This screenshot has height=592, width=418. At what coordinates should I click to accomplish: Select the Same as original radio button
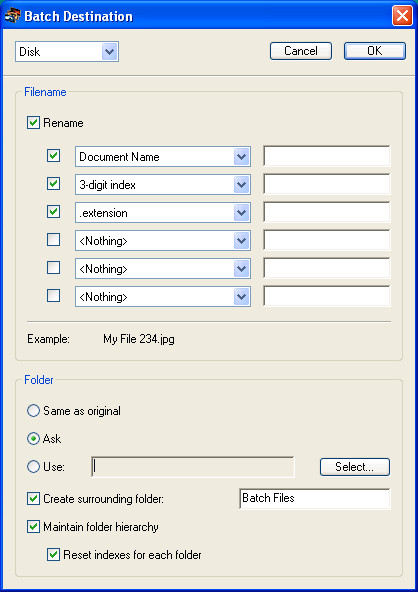click(33, 411)
